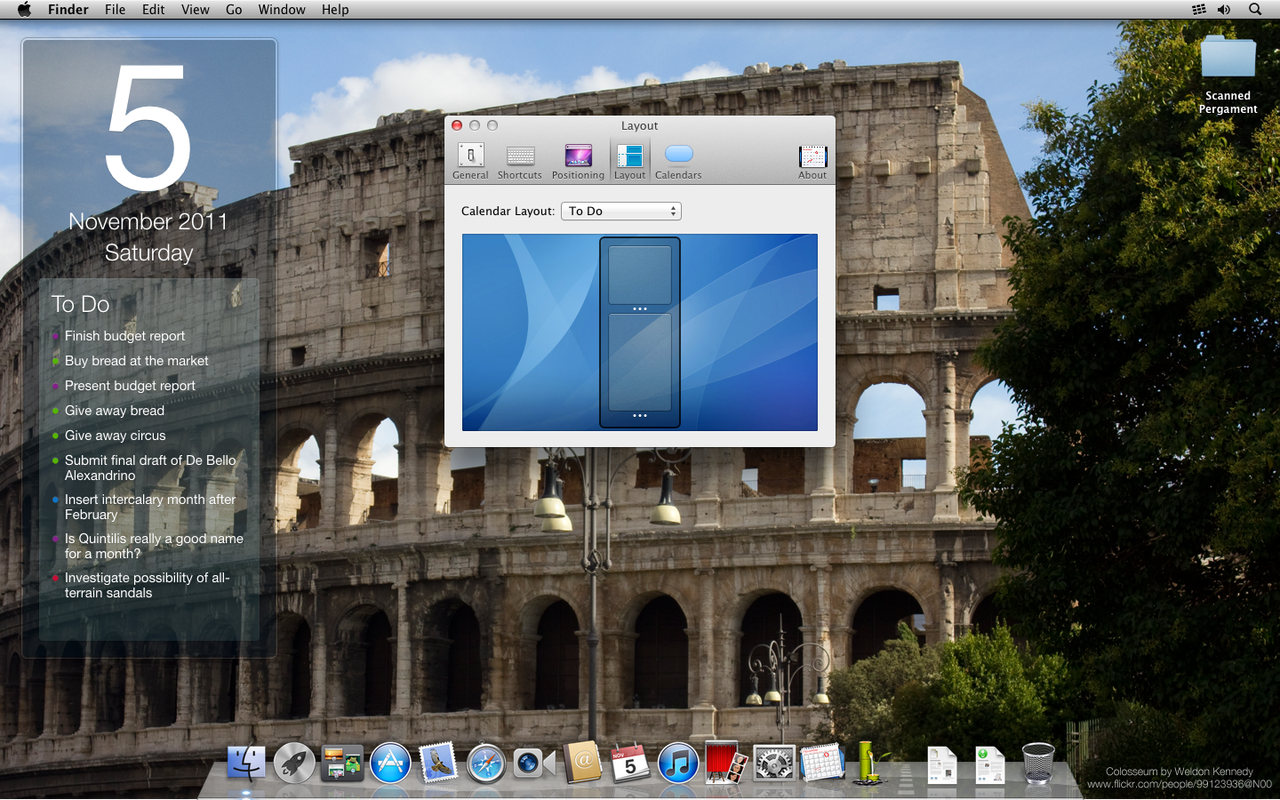The height and width of the screenshot is (800, 1280).
Task: Open the Trash in the Dock
Action: (1038, 763)
